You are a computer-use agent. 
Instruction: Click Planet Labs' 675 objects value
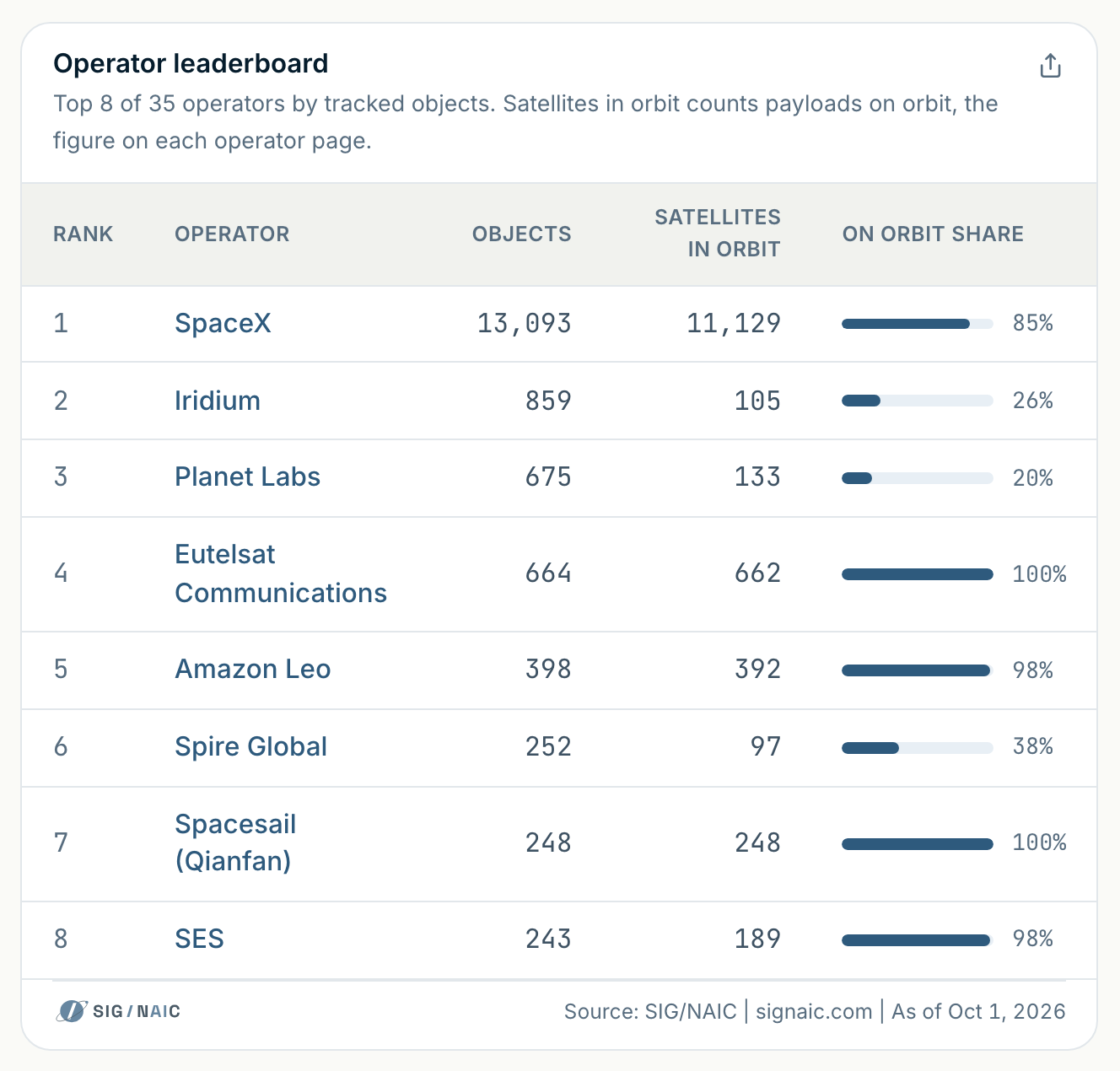click(548, 476)
